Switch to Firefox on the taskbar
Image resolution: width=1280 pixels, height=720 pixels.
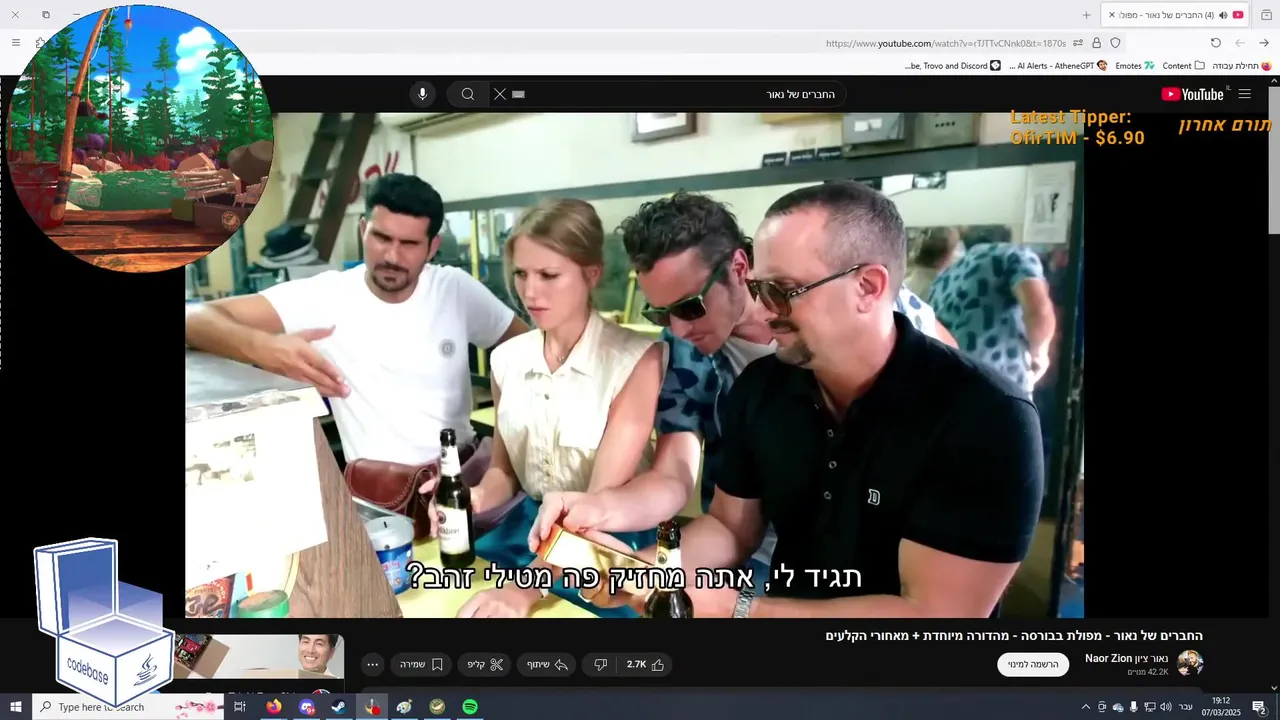pos(273,707)
